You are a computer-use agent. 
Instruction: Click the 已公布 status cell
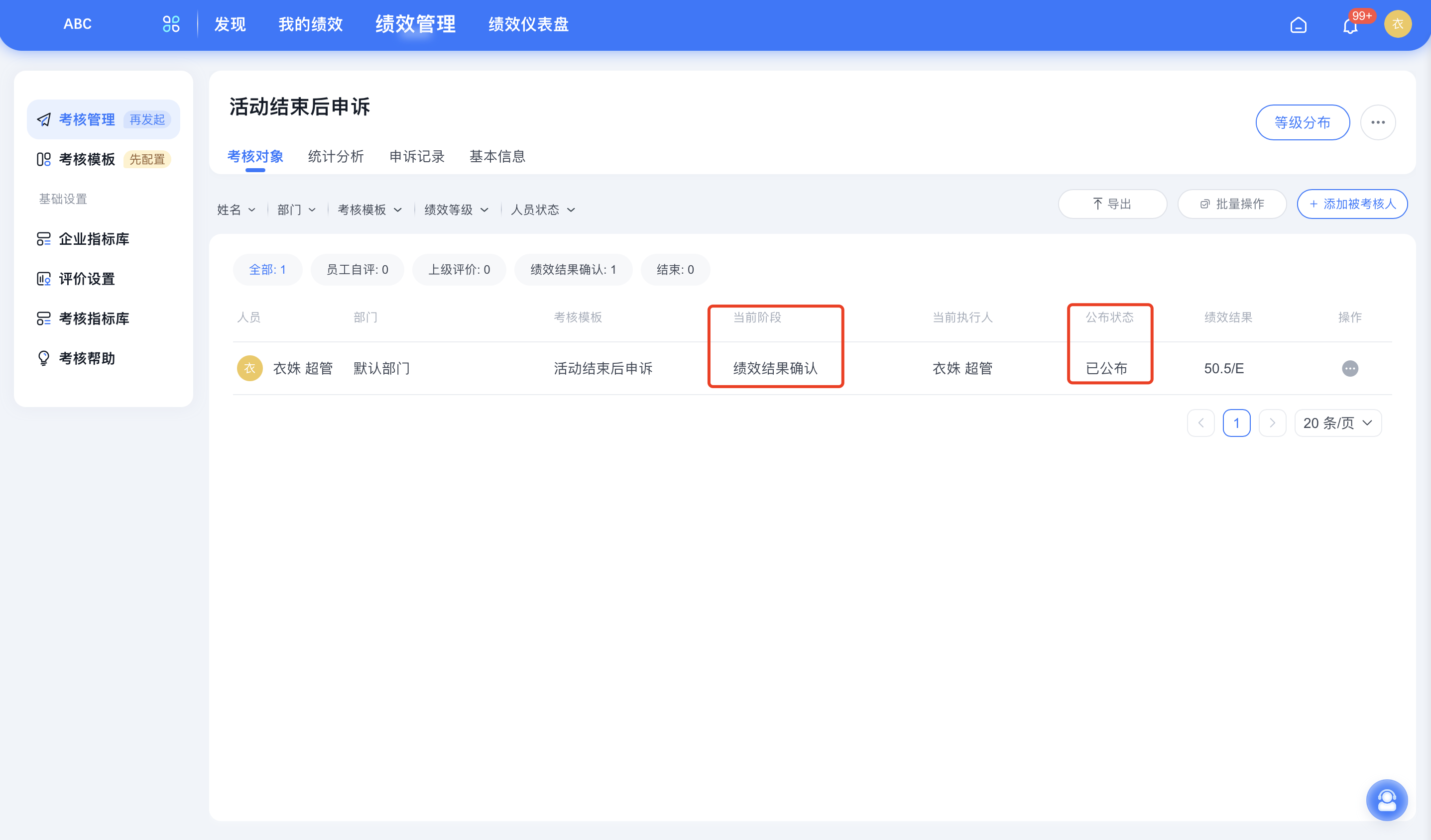pyautogui.click(x=1106, y=368)
